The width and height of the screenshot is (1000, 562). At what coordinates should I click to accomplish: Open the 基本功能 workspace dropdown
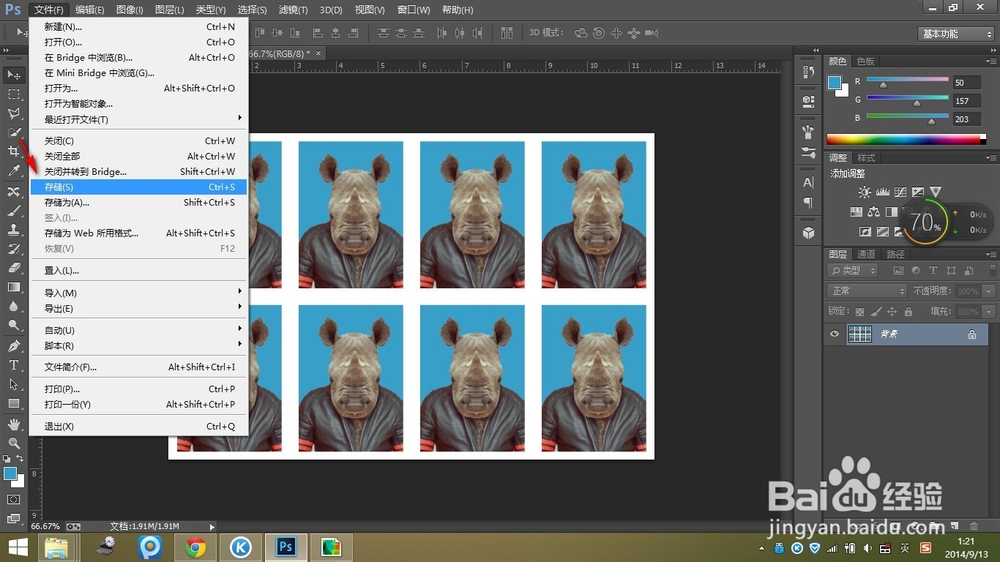[956, 33]
